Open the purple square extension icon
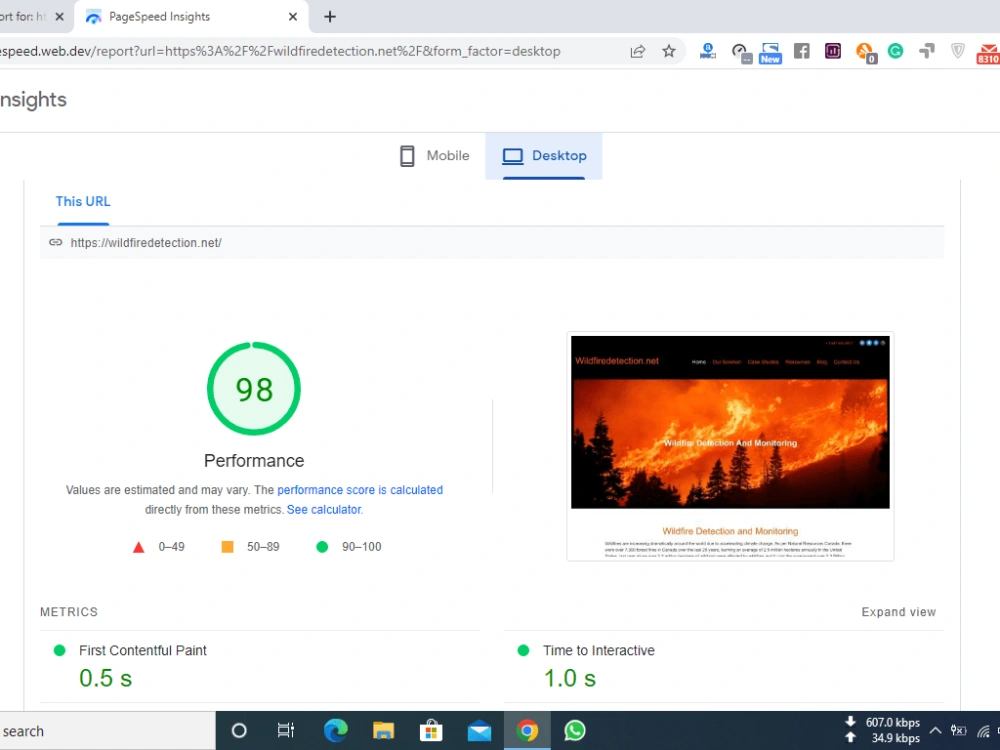The image size is (1000, 750). coord(833,51)
